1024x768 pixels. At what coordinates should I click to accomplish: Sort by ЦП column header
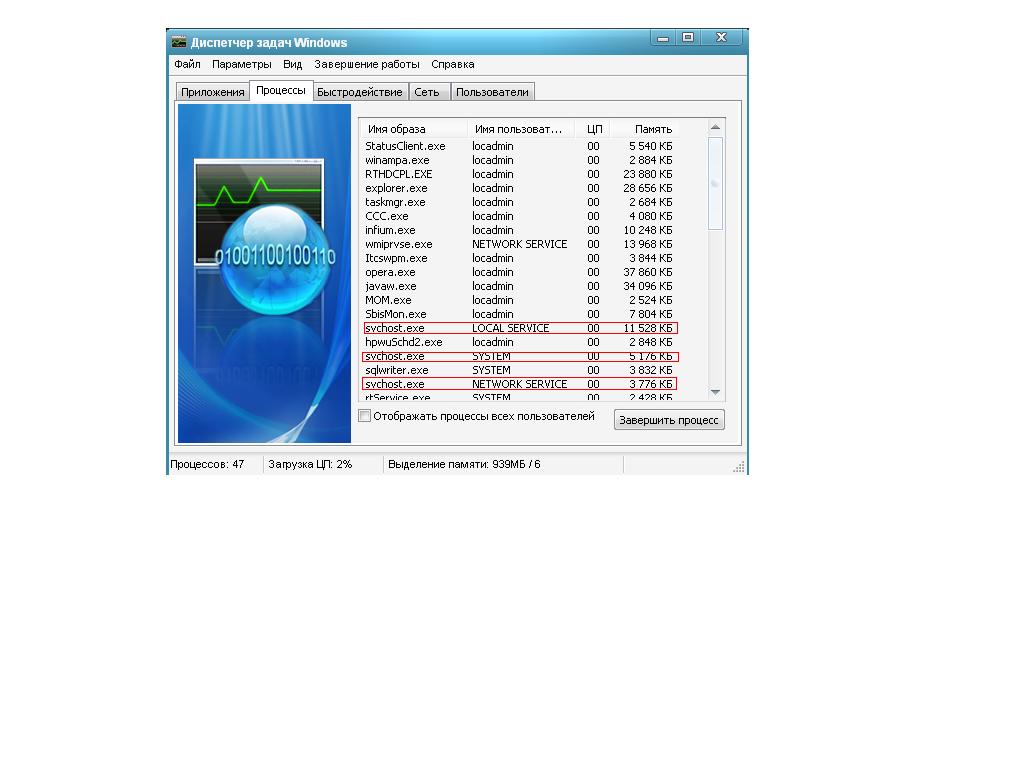click(x=593, y=129)
